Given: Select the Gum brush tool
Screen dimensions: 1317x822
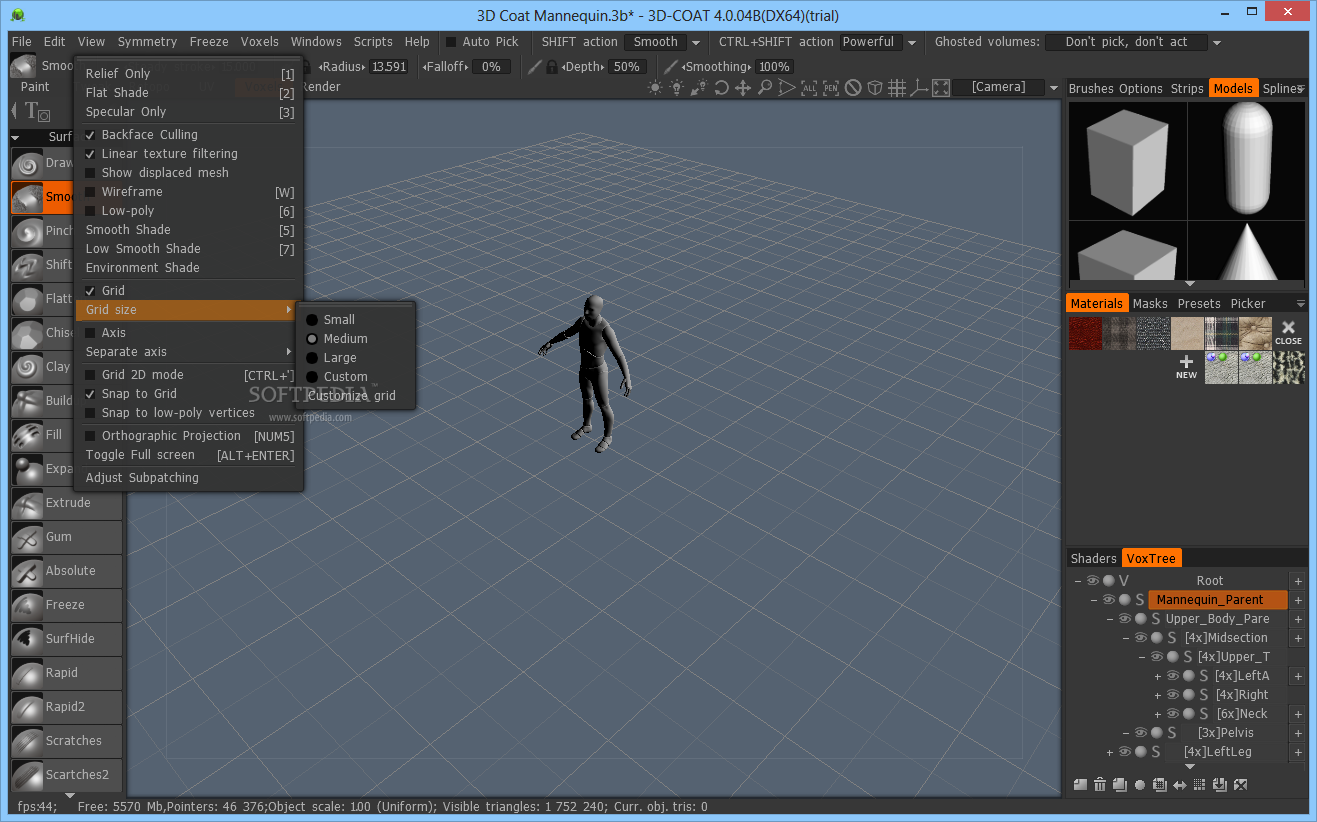Looking at the screenshot, I should tap(67, 537).
